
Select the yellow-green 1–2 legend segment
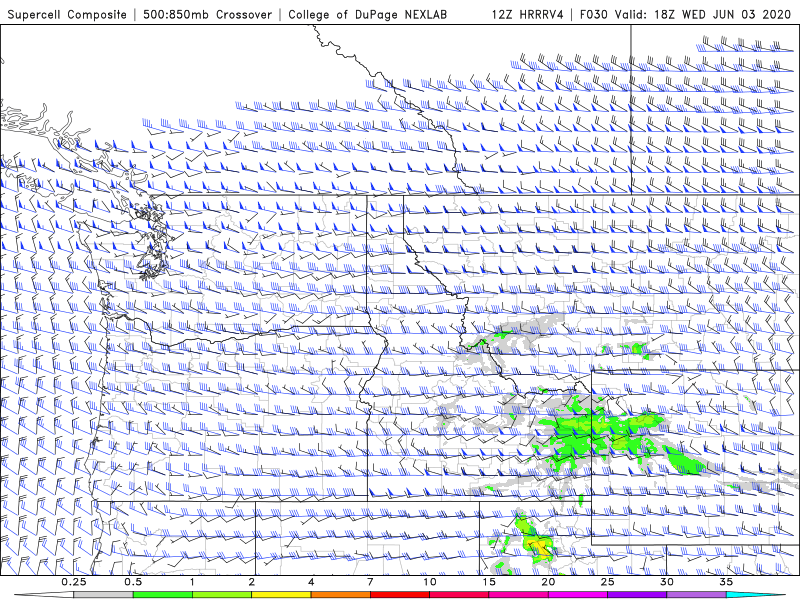(x=222, y=595)
